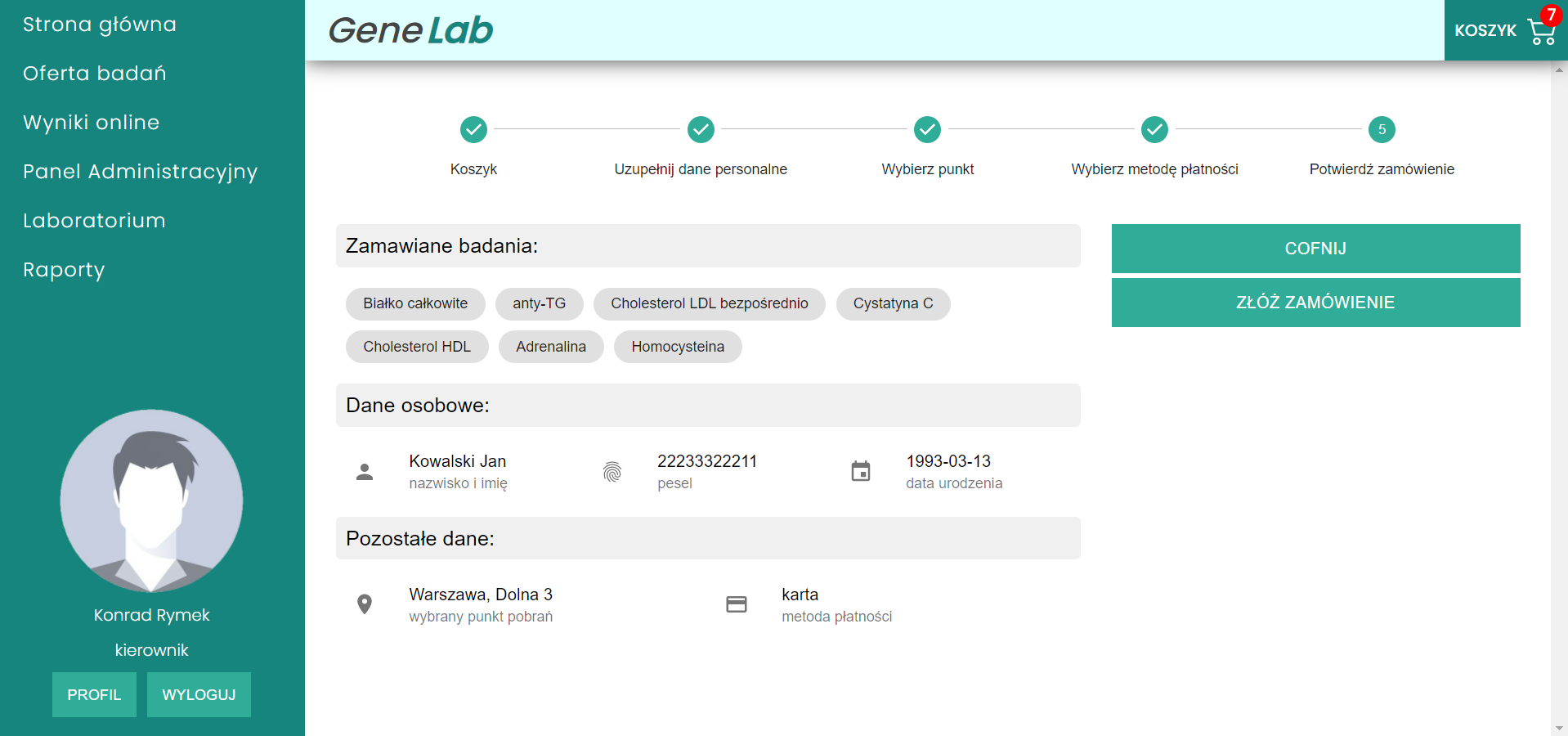Click the user avatar picture
Image resolution: width=1568 pixels, height=736 pixels.
(151, 500)
